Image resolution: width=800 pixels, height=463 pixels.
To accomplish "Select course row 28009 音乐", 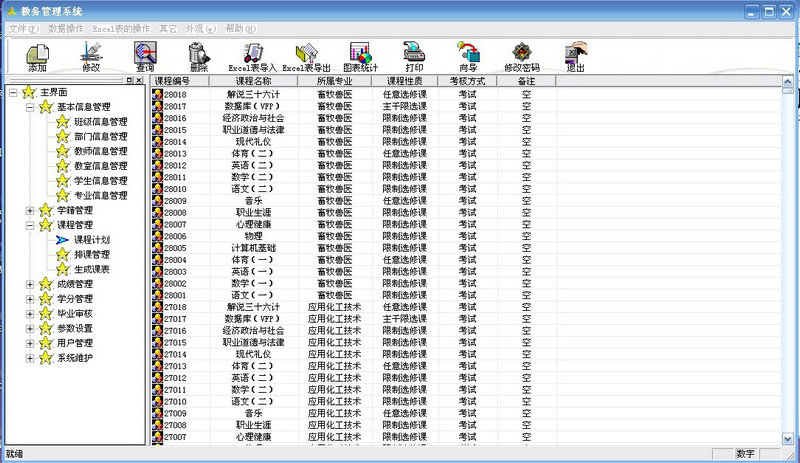I will point(466,201).
